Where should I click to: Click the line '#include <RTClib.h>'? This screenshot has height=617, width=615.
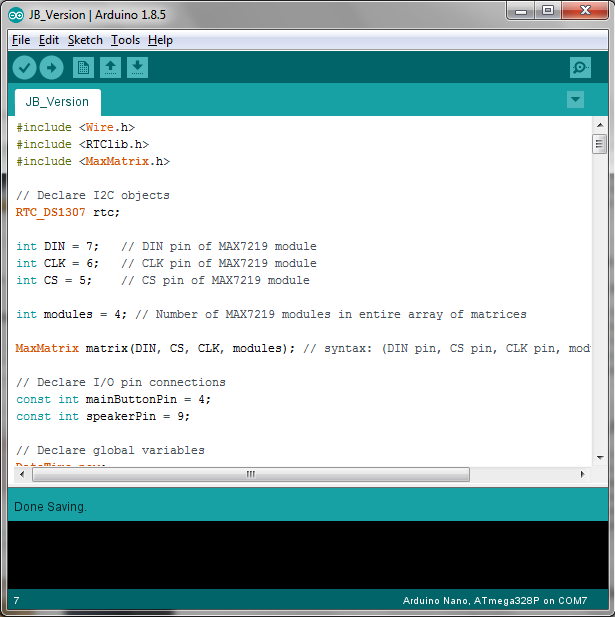pyautogui.click(x=82, y=144)
